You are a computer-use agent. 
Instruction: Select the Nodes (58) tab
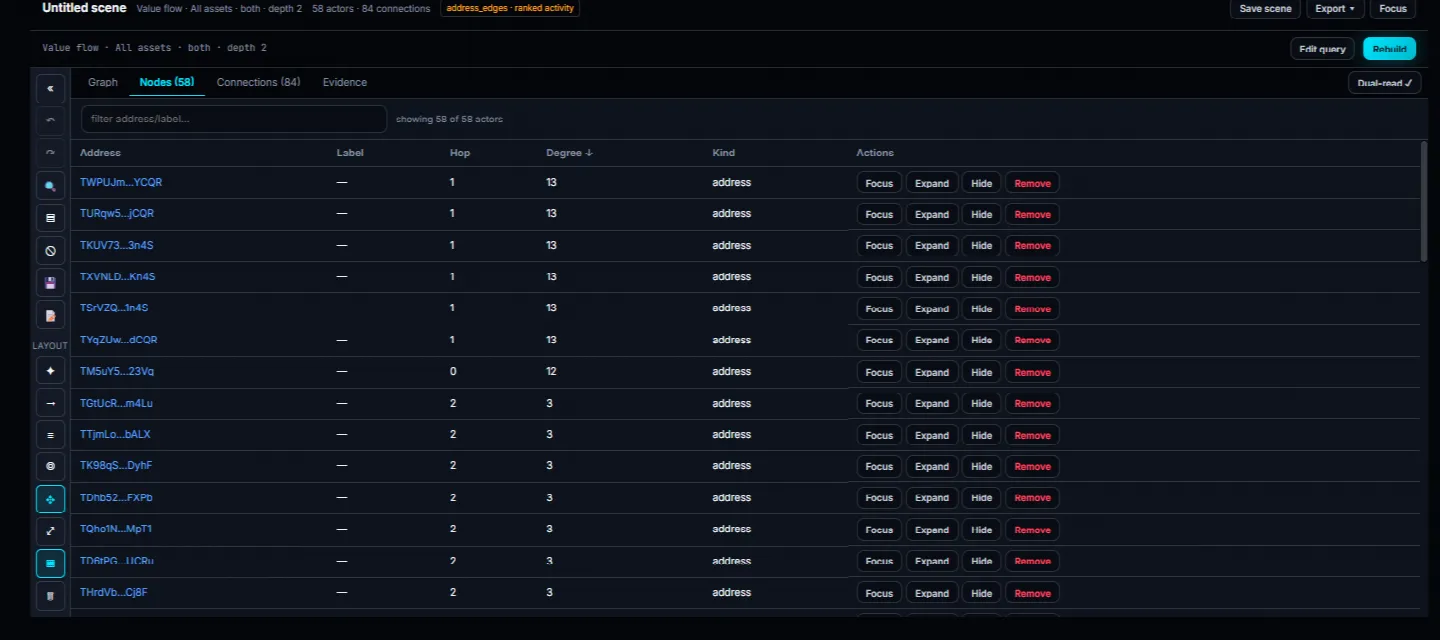(x=167, y=82)
